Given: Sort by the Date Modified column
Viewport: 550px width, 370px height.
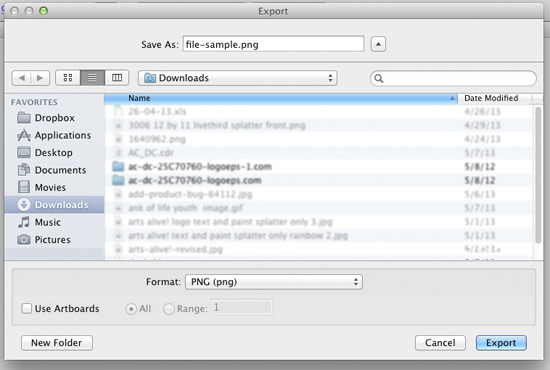Looking at the screenshot, I should [x=495, y=99].
